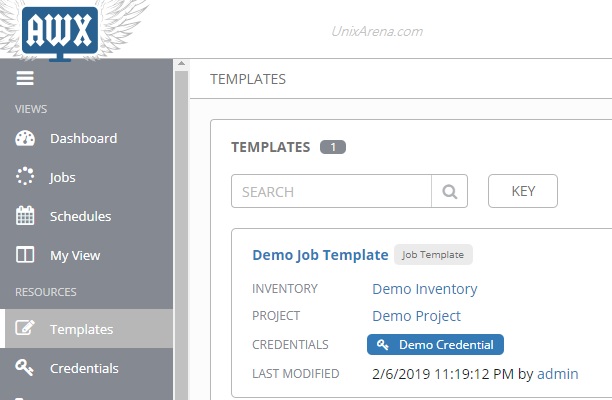Open the Demo Project link
The height and width of the screenshot is (400, 612).
(416, 316)
